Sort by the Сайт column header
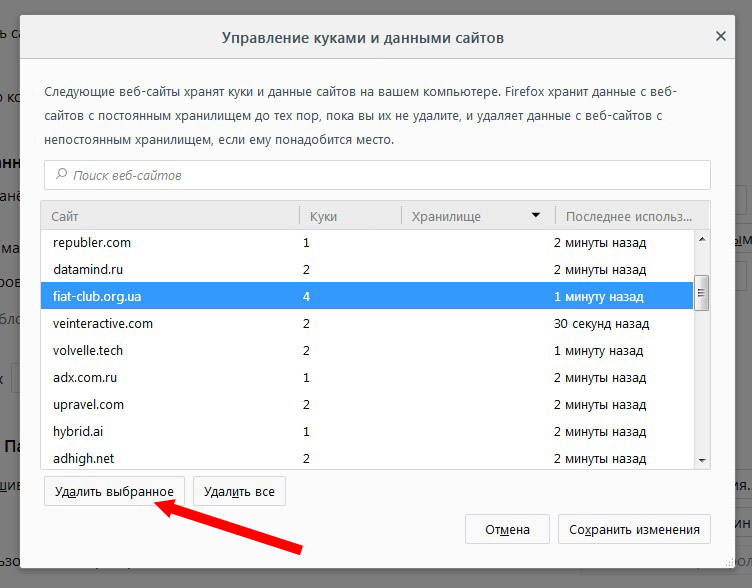This screenshot has height=588, width=752. [170, 216]
